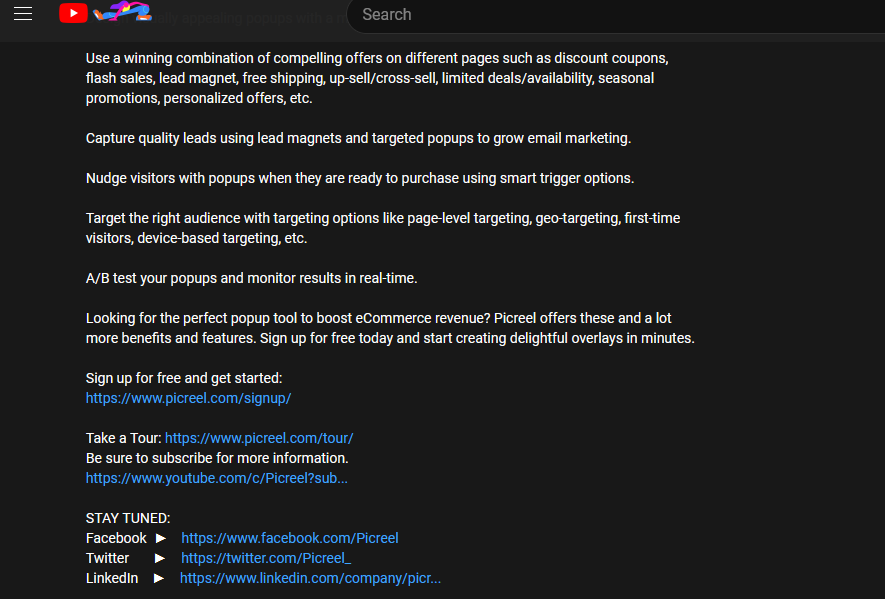Open the picreel.com/signup link
Screen dimensions: 885x599
coord(189,398)
